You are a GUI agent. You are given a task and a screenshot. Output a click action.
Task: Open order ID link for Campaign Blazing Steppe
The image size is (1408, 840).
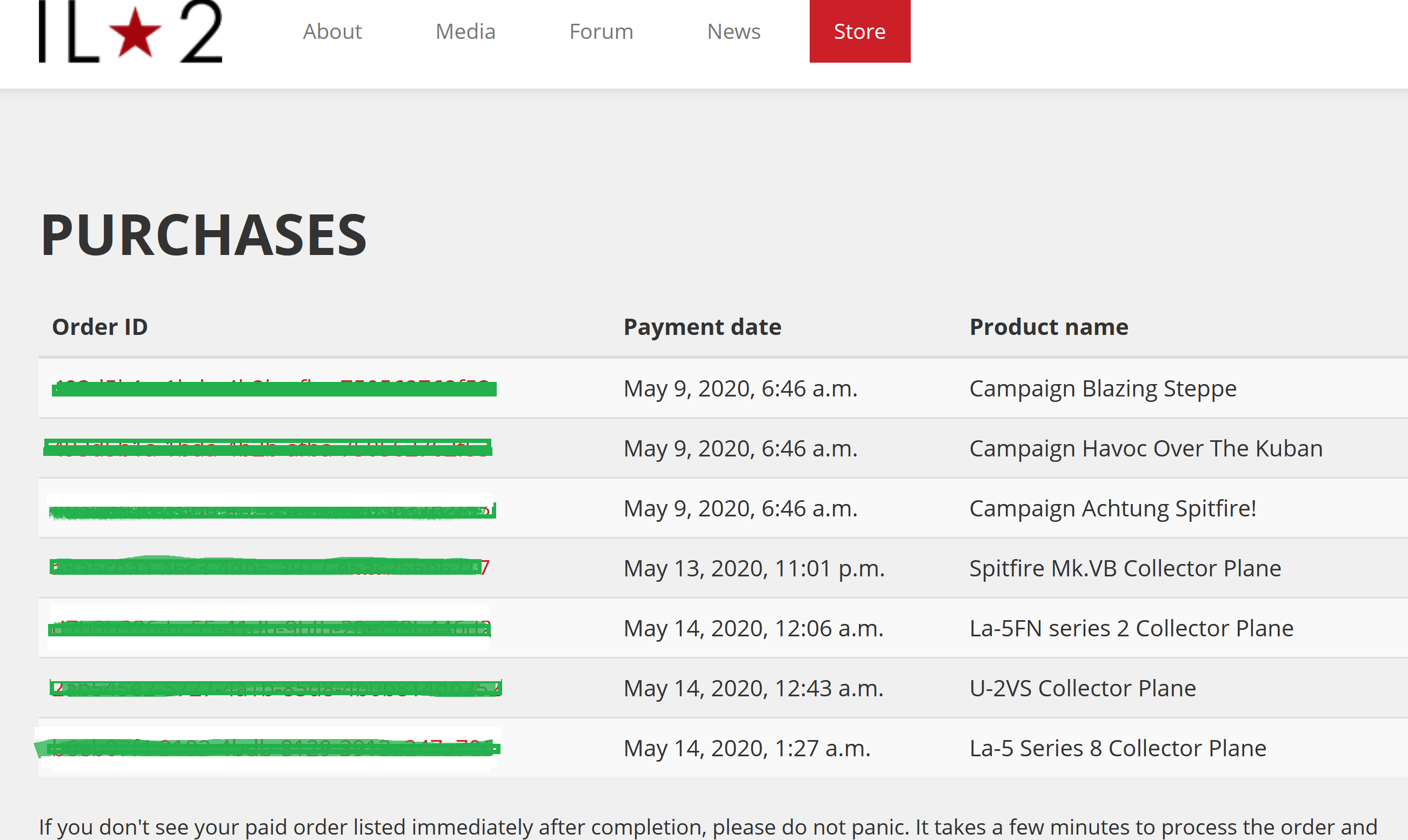click(274, 388)
